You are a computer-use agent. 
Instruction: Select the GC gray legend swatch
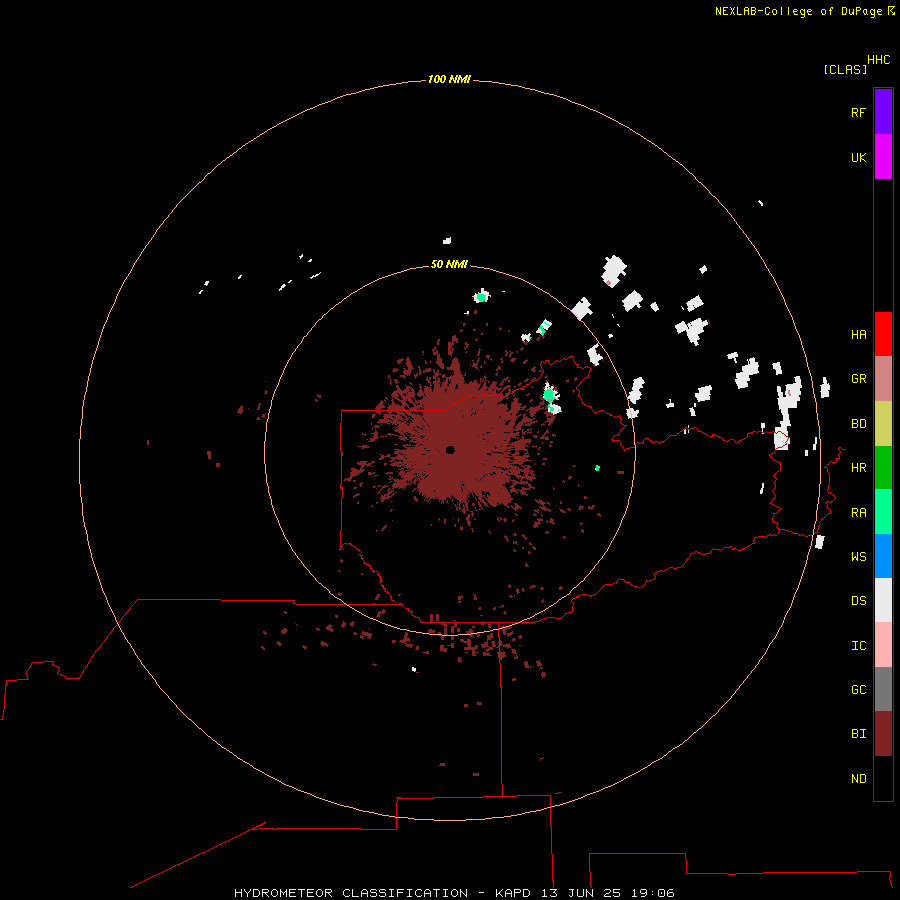click(x=883, y=689)
